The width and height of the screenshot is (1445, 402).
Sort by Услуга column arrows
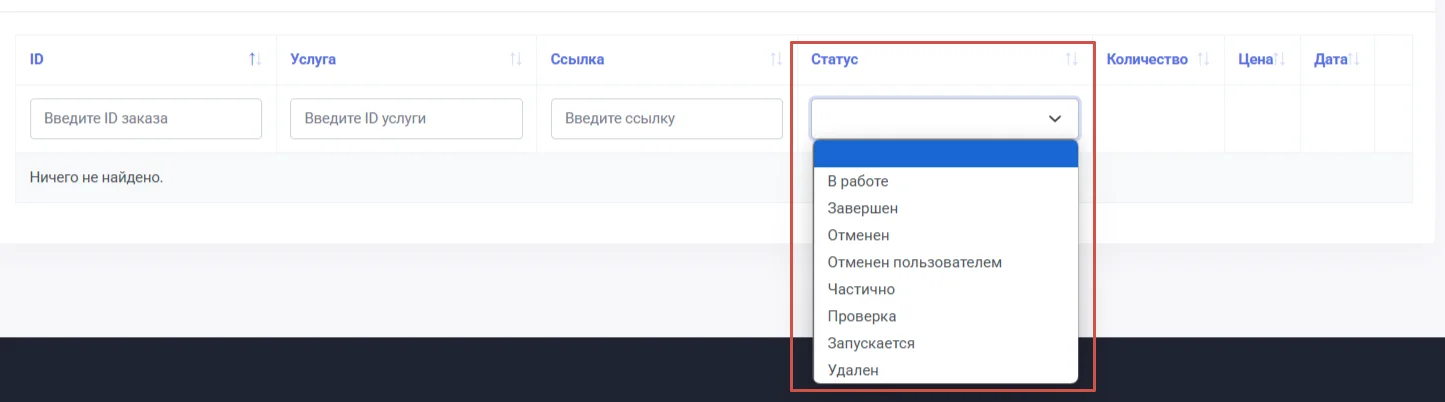[516, 60]
